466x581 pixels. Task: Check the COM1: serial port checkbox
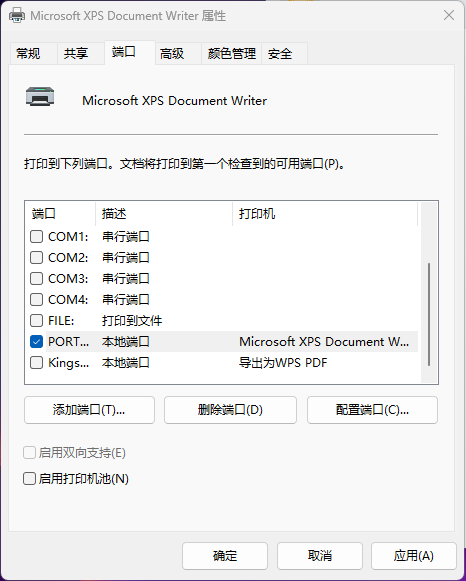(x=36, y=236)
